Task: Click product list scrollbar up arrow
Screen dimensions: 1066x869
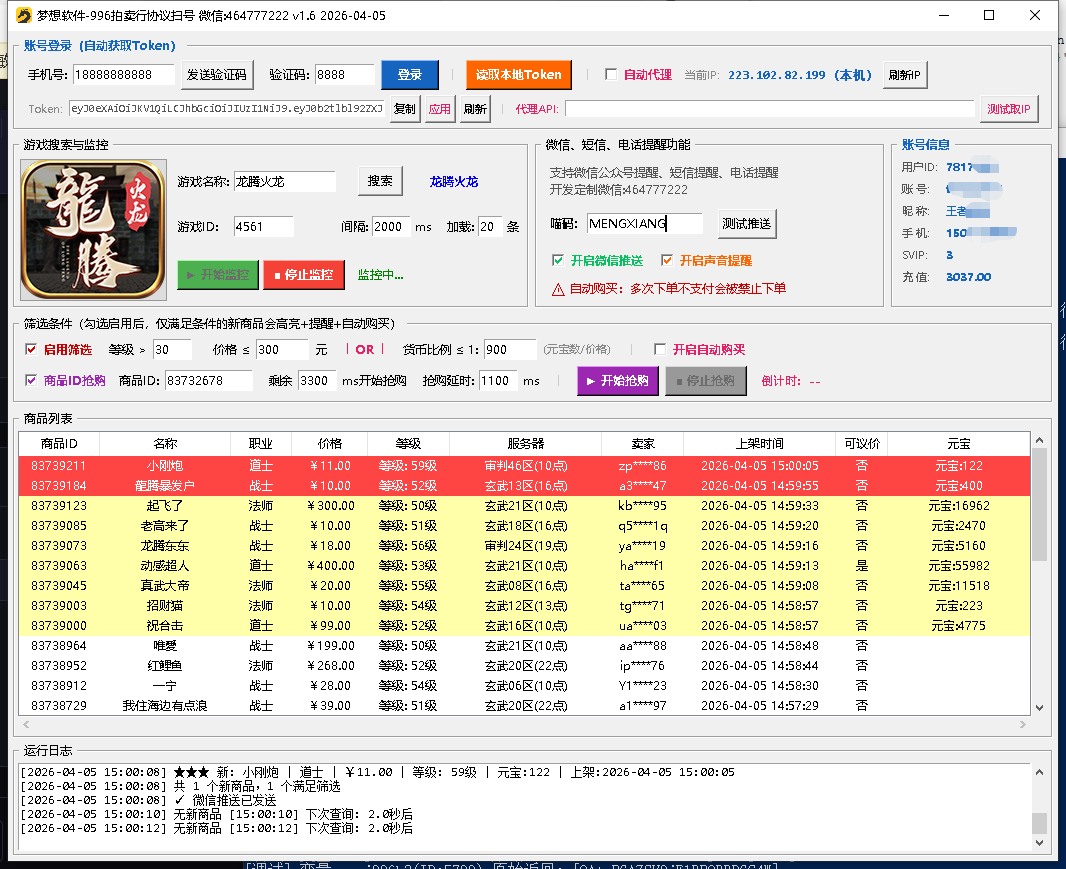Action: (x=1039, y=441)
